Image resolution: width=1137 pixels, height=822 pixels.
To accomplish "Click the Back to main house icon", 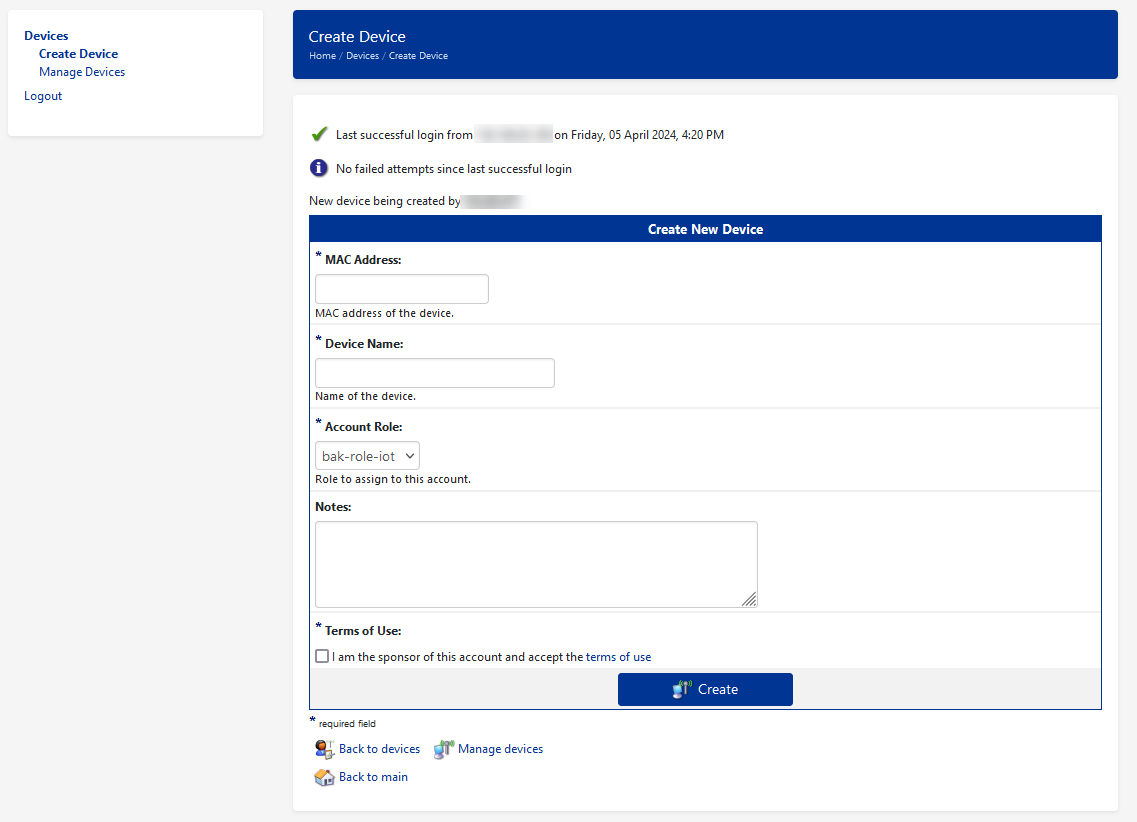I will click(x=324, y=777).
